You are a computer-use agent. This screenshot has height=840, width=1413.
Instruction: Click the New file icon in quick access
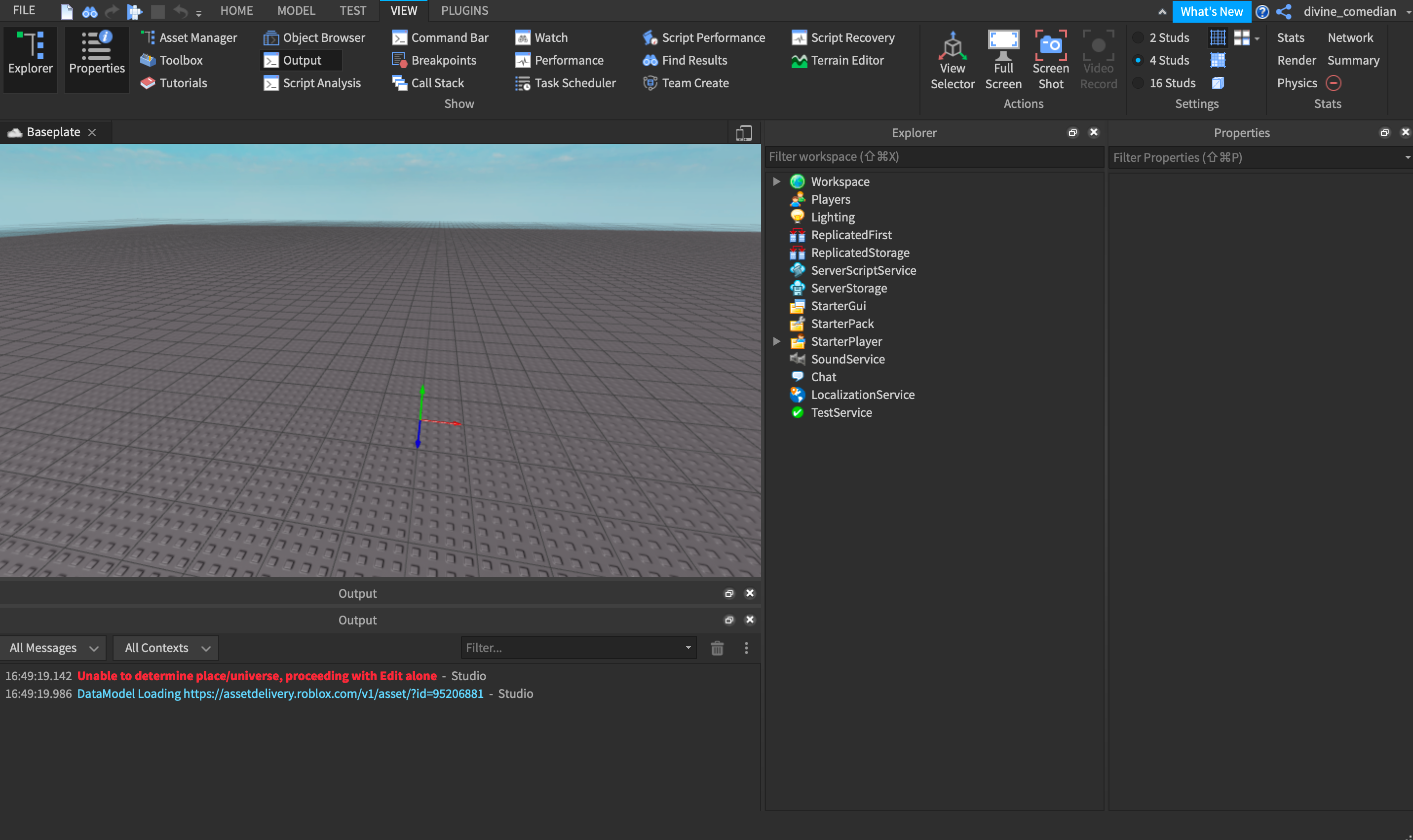pyautogui.click(x=66, y=11)
